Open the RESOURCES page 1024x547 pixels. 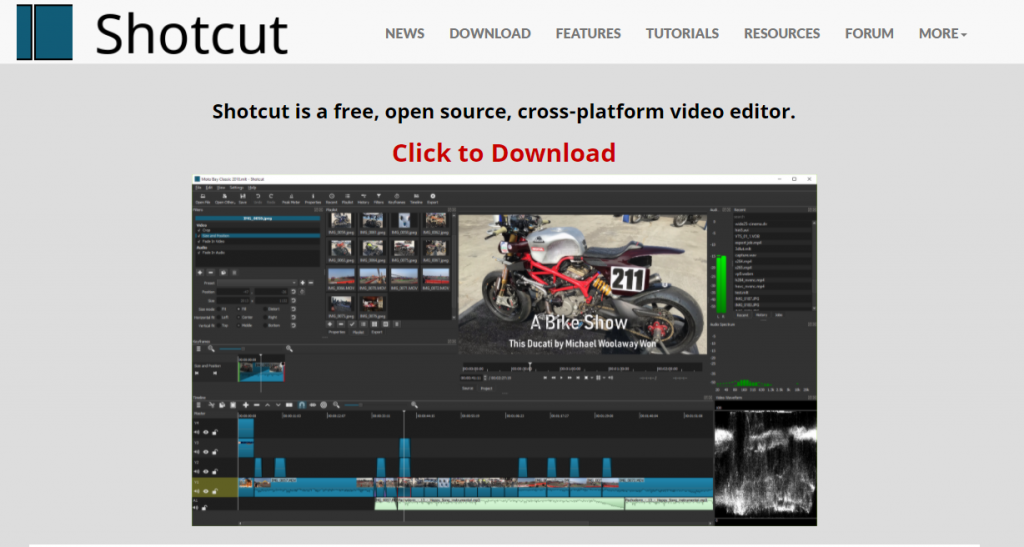click(x=782, y=33)
